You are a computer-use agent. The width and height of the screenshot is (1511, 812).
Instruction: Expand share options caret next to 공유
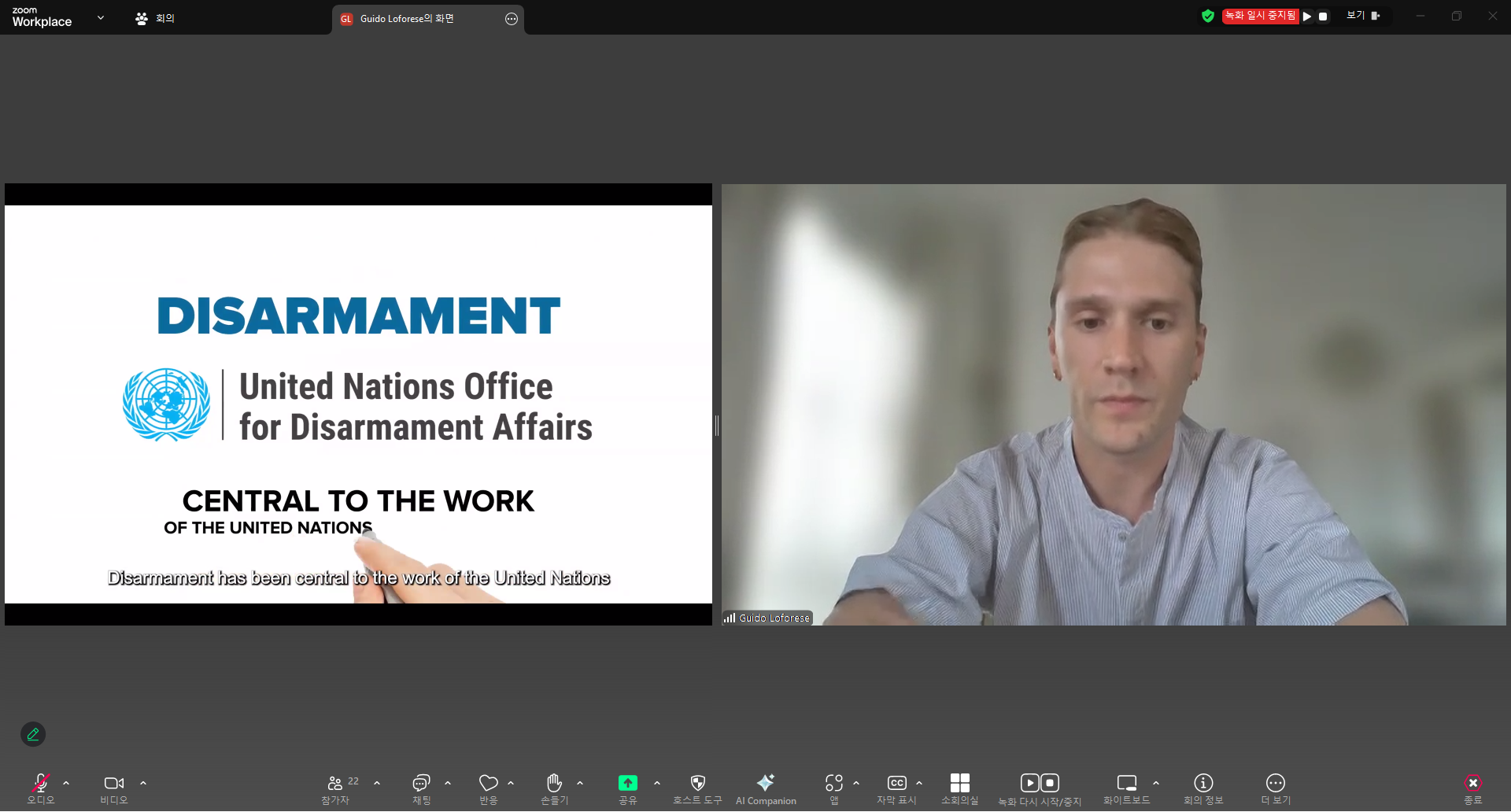coord(657,784)
